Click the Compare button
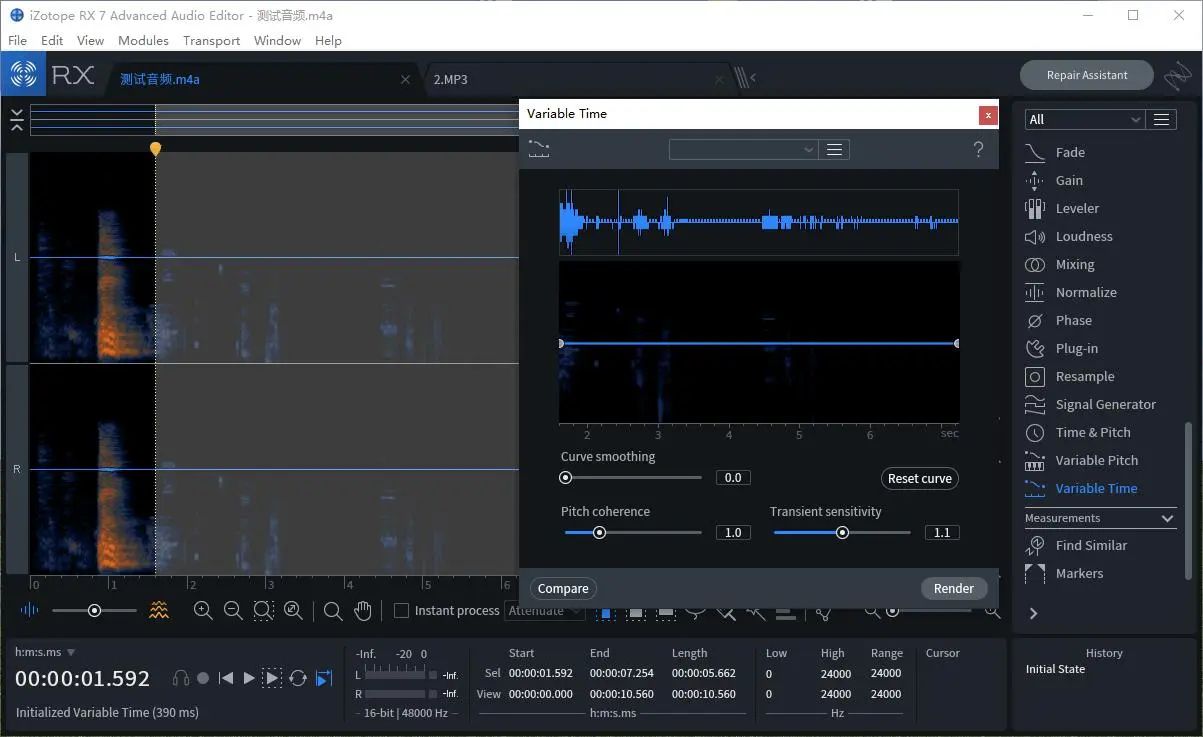 (563, 588)
